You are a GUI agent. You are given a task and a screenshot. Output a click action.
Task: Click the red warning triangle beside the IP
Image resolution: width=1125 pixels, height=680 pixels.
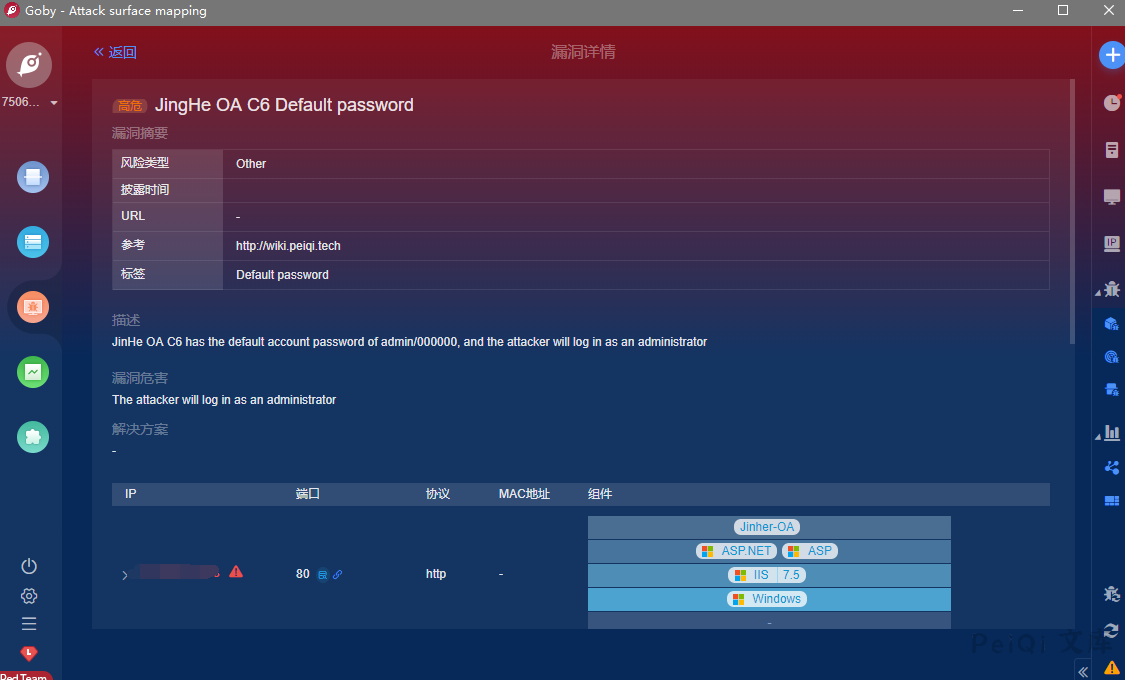tap(236, 572)
